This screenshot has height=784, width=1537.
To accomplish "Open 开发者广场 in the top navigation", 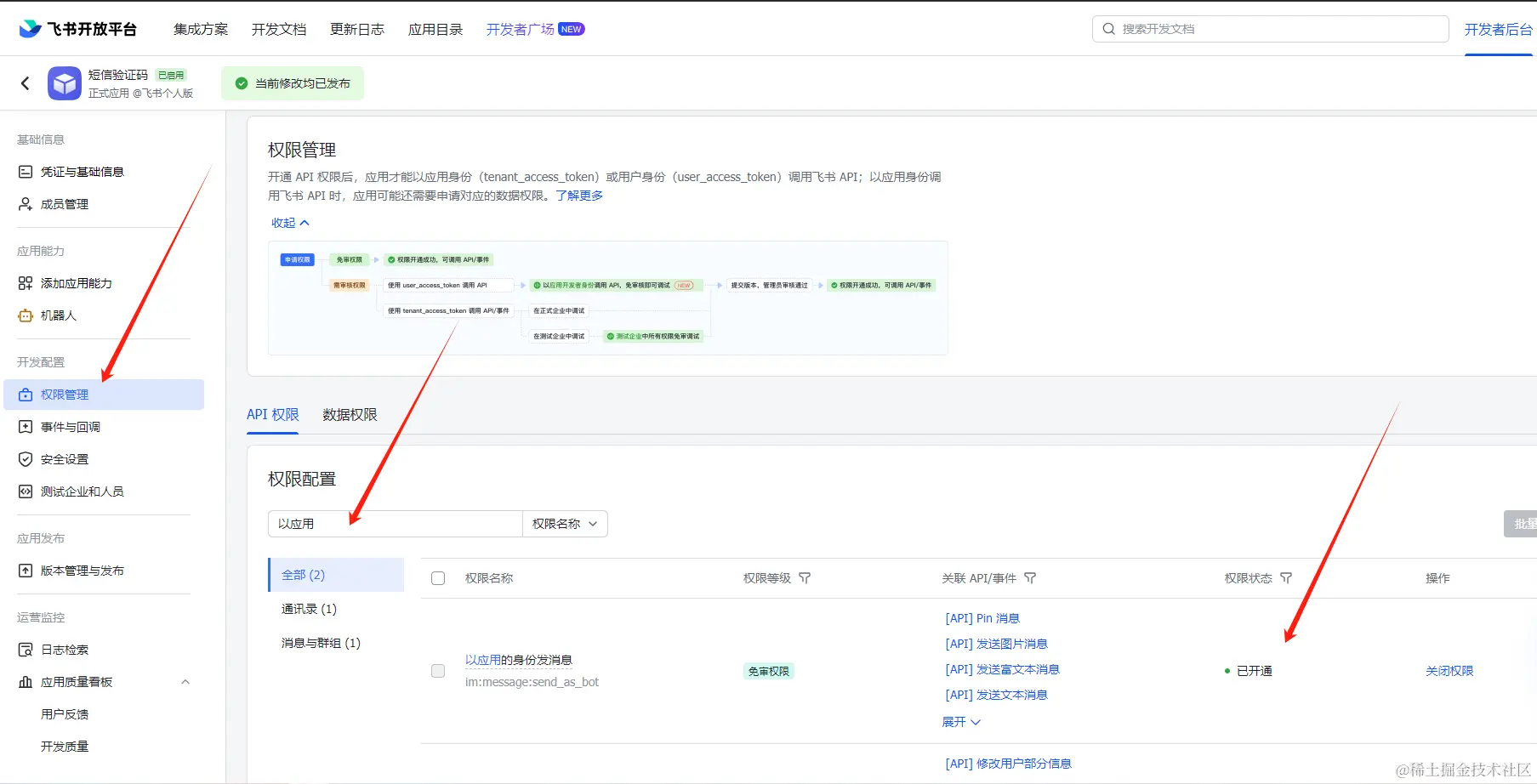I will pyautogui.click(x=521, y=30).
